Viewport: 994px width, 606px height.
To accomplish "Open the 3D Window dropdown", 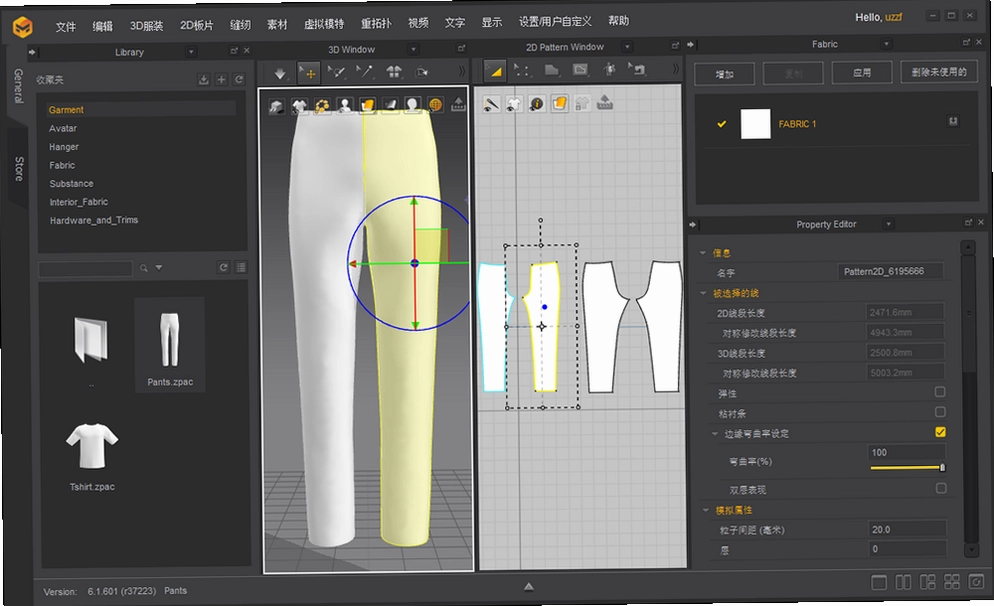I will click(x=413, y=49).
